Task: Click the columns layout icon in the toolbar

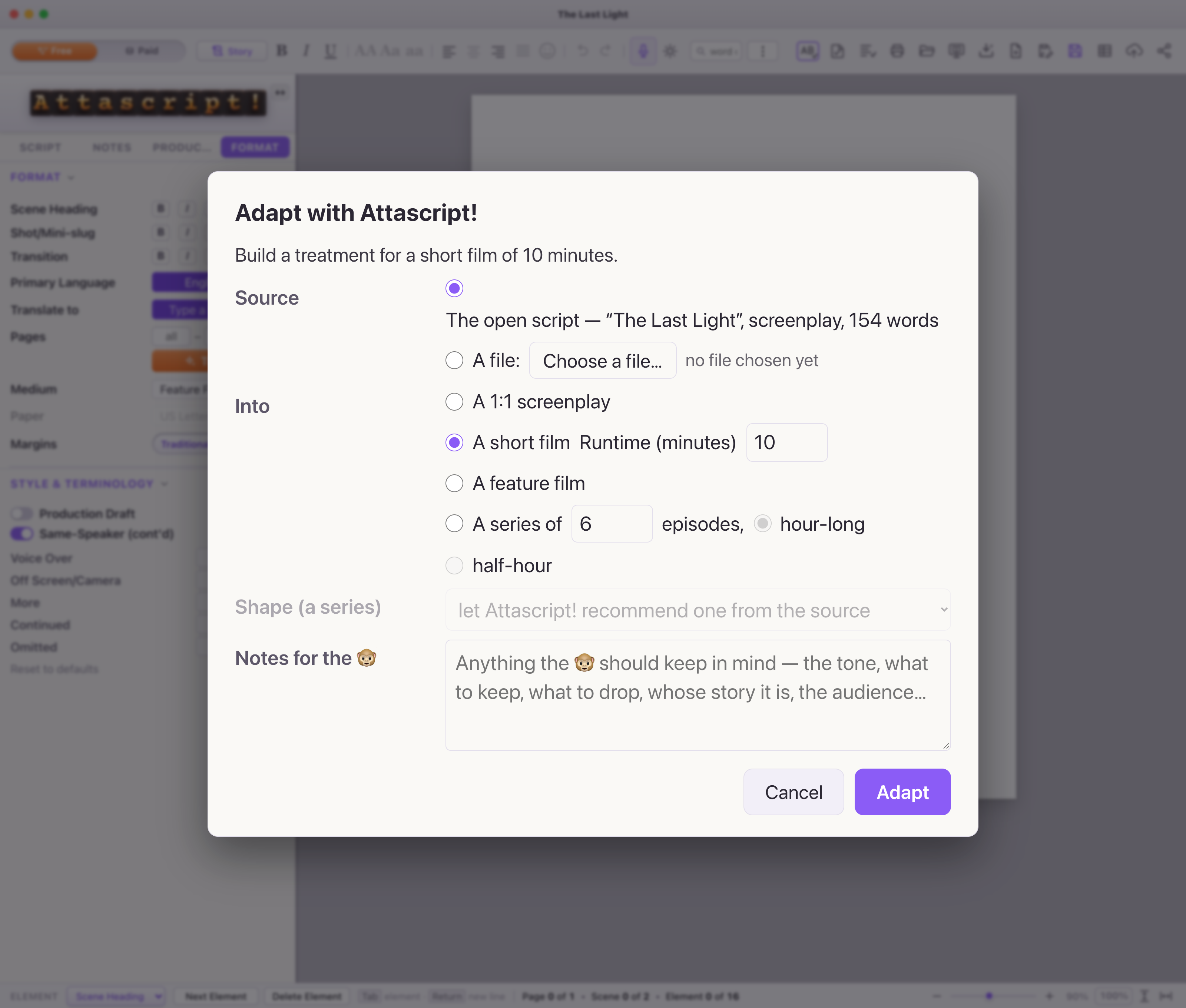Action: point(1105,51)
